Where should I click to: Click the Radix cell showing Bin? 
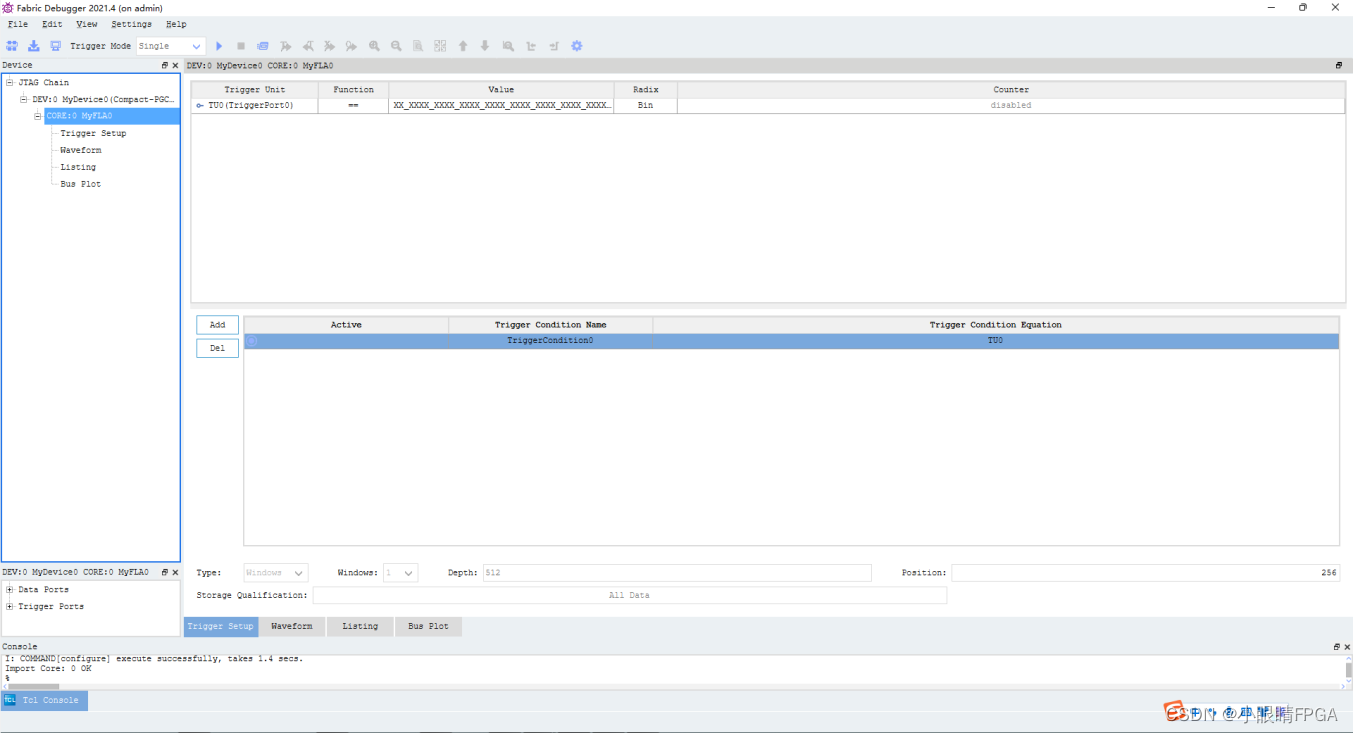coord(645,105)
